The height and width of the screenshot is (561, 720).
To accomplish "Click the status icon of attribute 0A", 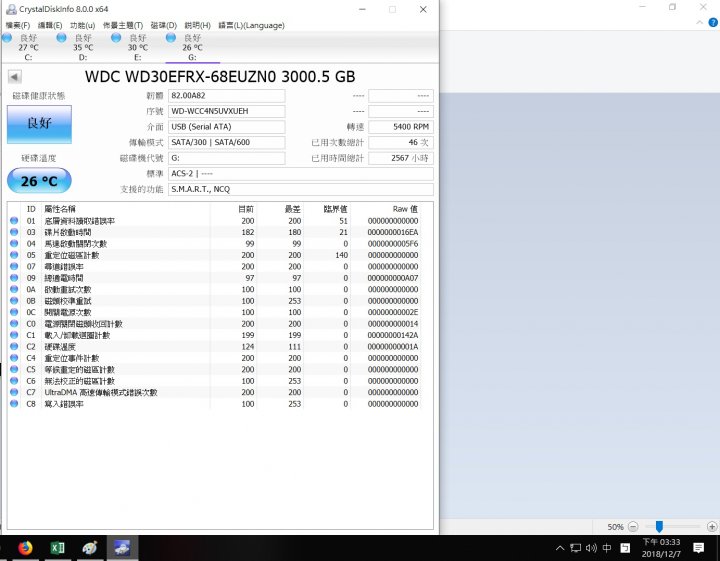I will [14, 290].
